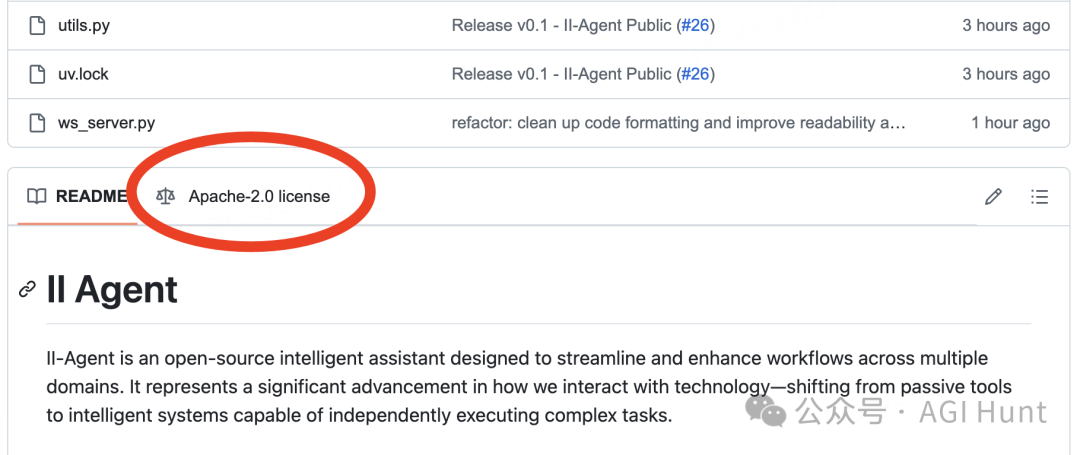Click the 1 hour ago timestamp for ws_server.py

point(1010,123)
